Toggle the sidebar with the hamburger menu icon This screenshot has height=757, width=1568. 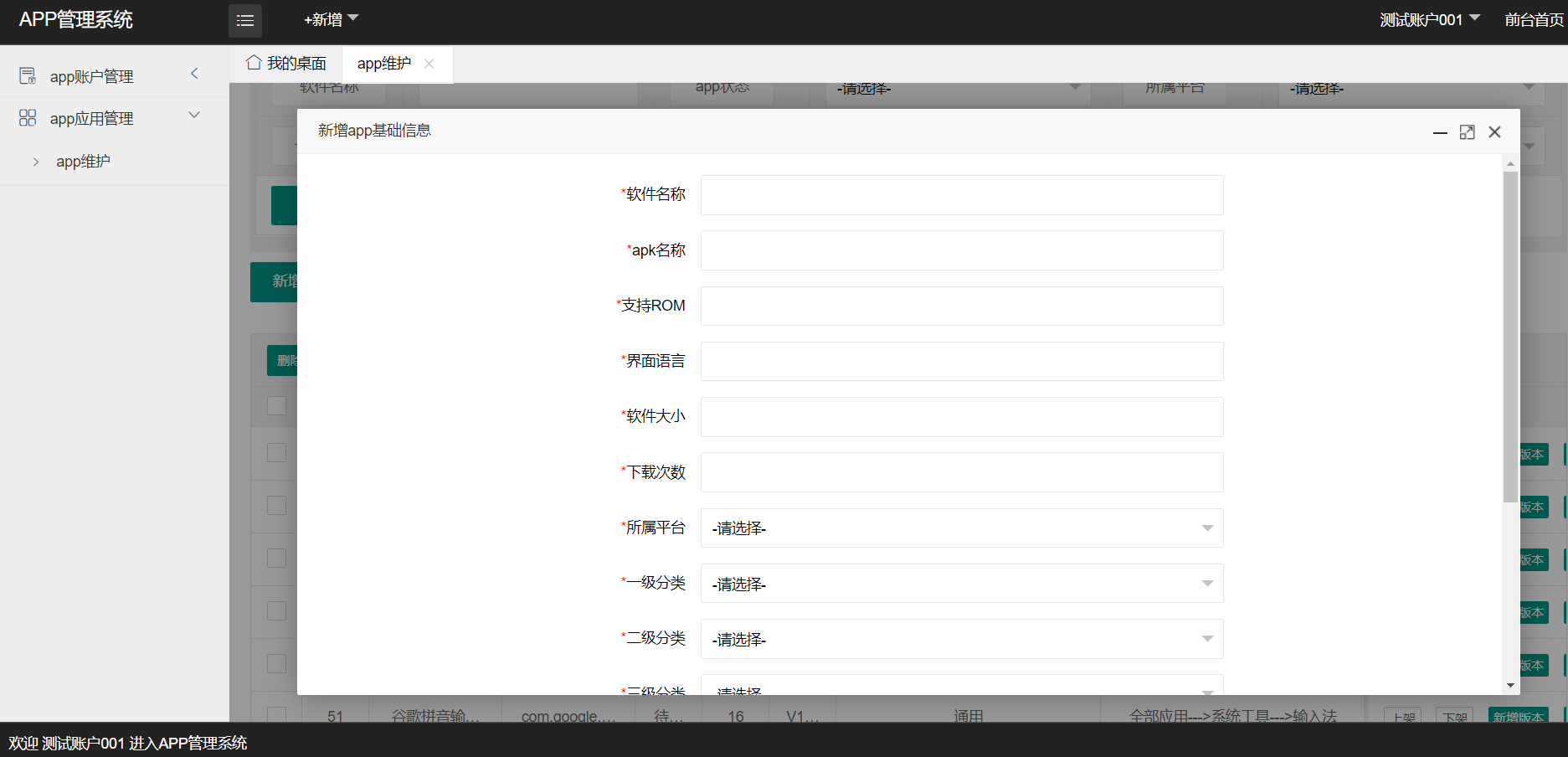tap(245, 20)
